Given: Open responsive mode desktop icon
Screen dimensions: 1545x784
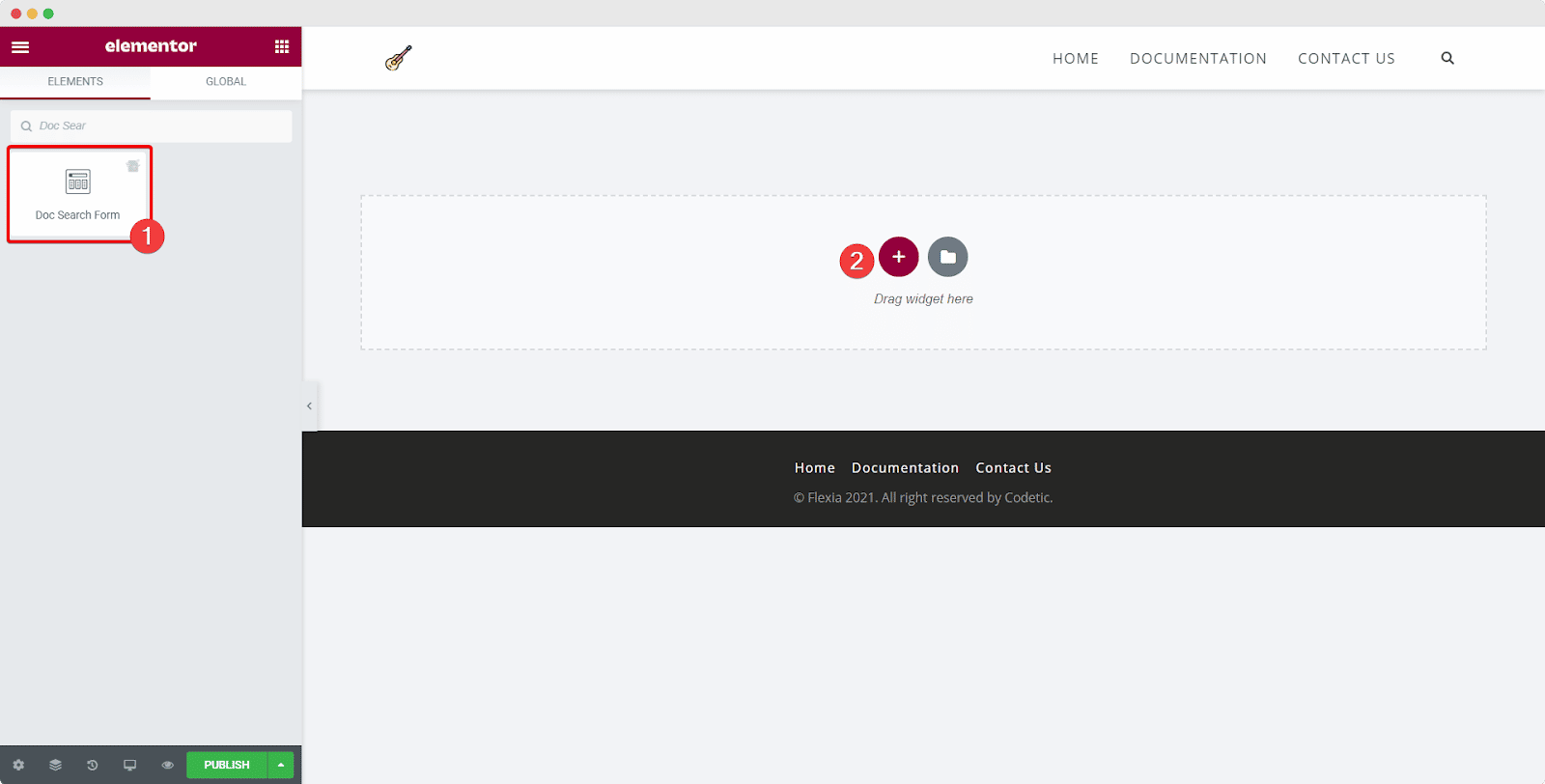Looking at the screenshot, I should click(x=129, y=765).
